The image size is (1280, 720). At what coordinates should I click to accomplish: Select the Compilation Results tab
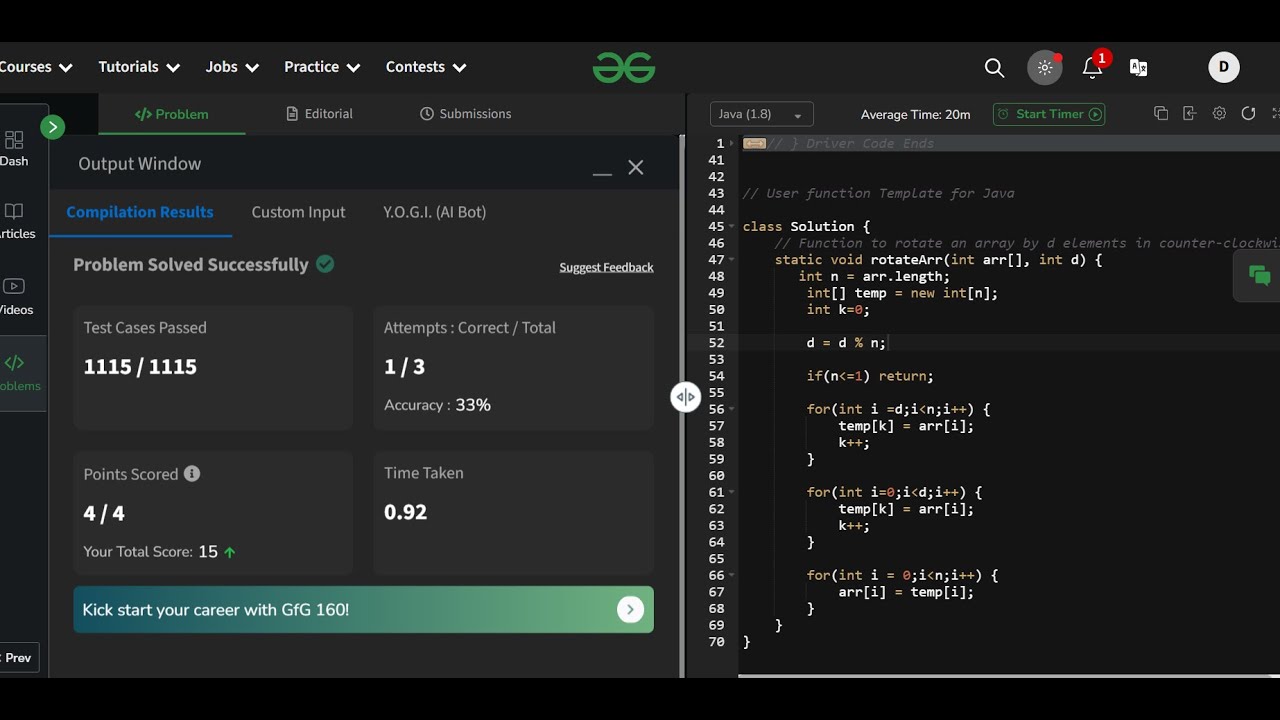140,212
